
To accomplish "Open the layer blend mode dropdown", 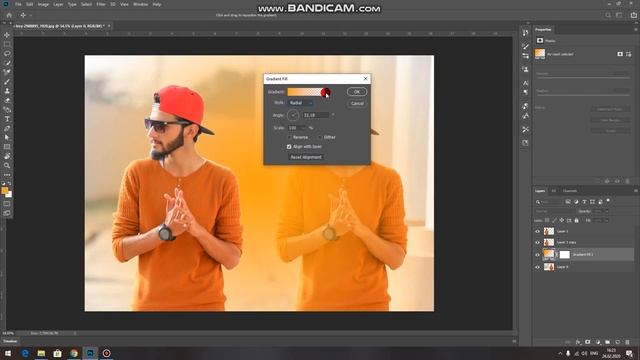I will 555,211.
